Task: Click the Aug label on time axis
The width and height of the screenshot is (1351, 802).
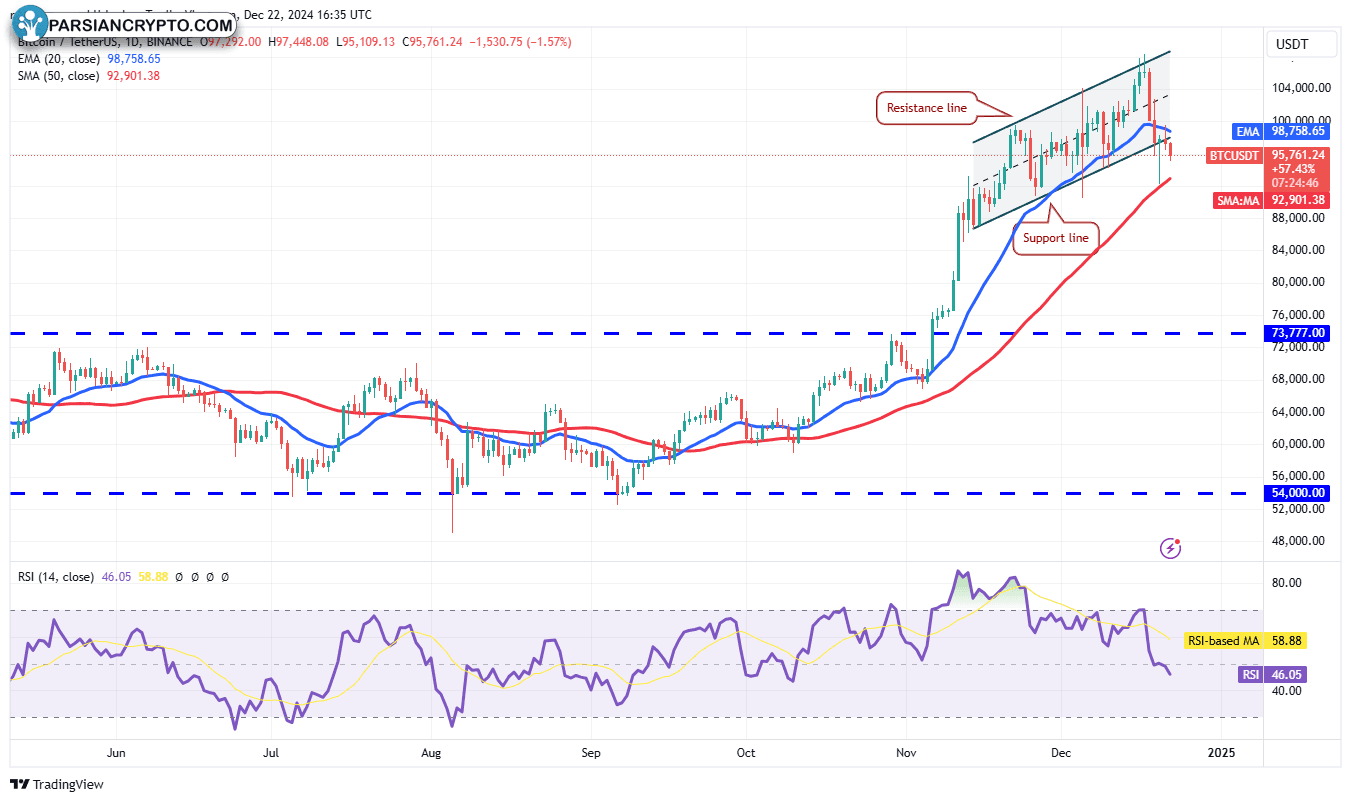Action: 431,752
